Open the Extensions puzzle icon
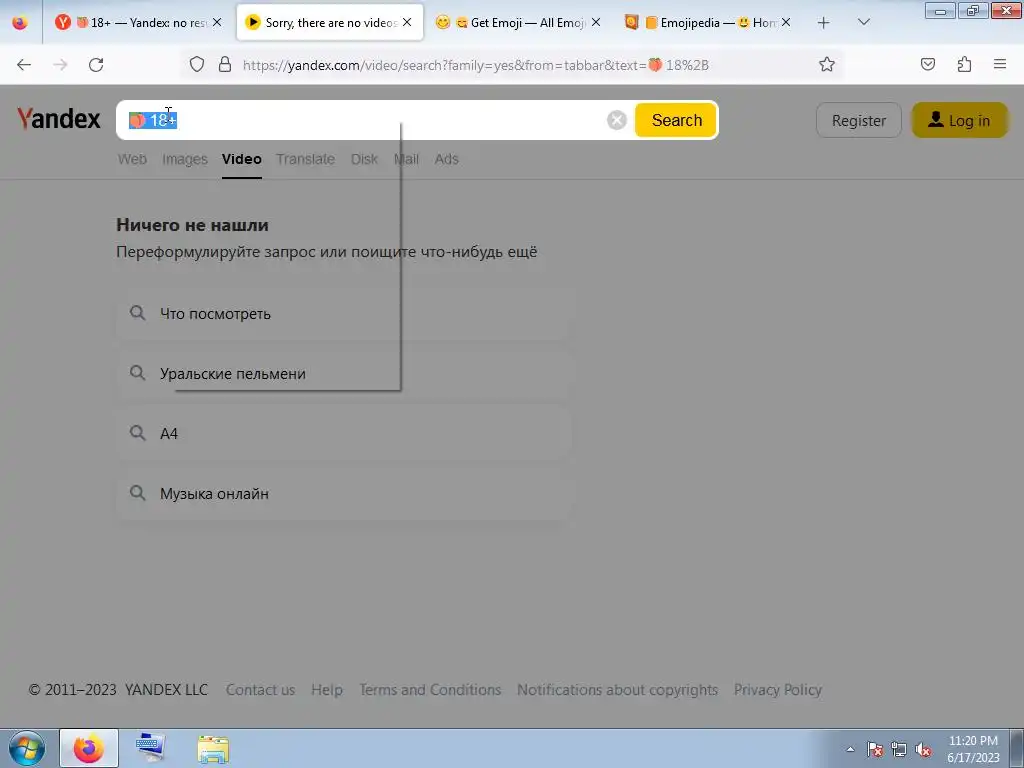 click(x=964, y=64)
